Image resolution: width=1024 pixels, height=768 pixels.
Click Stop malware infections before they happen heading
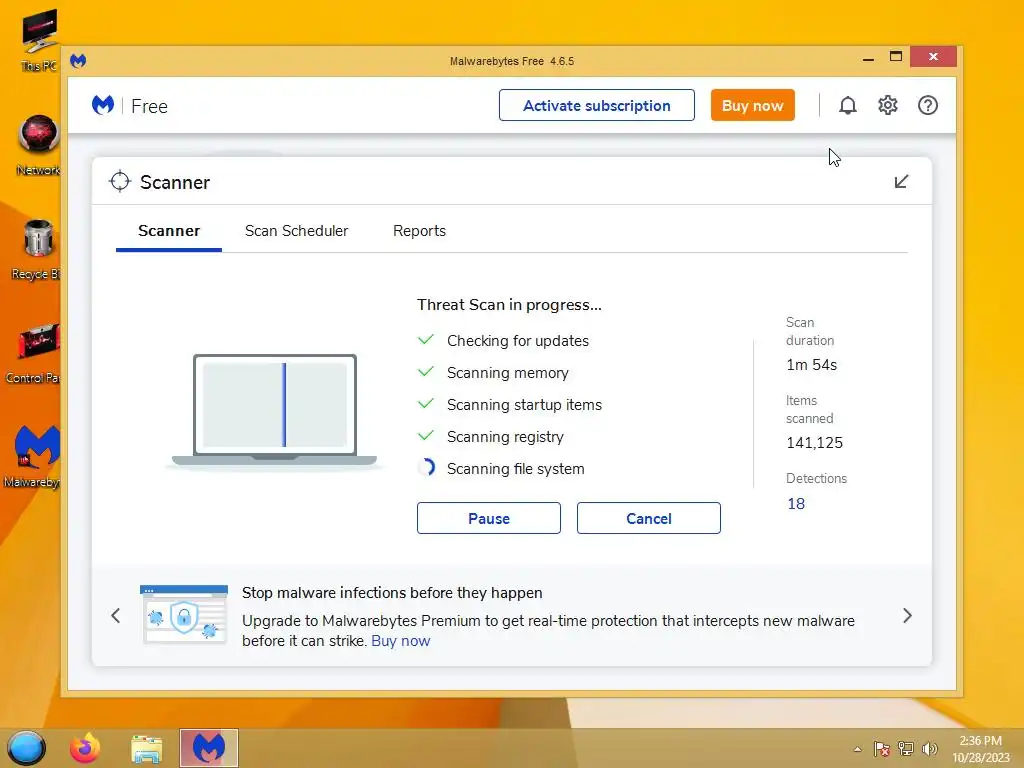pos(392,592)
